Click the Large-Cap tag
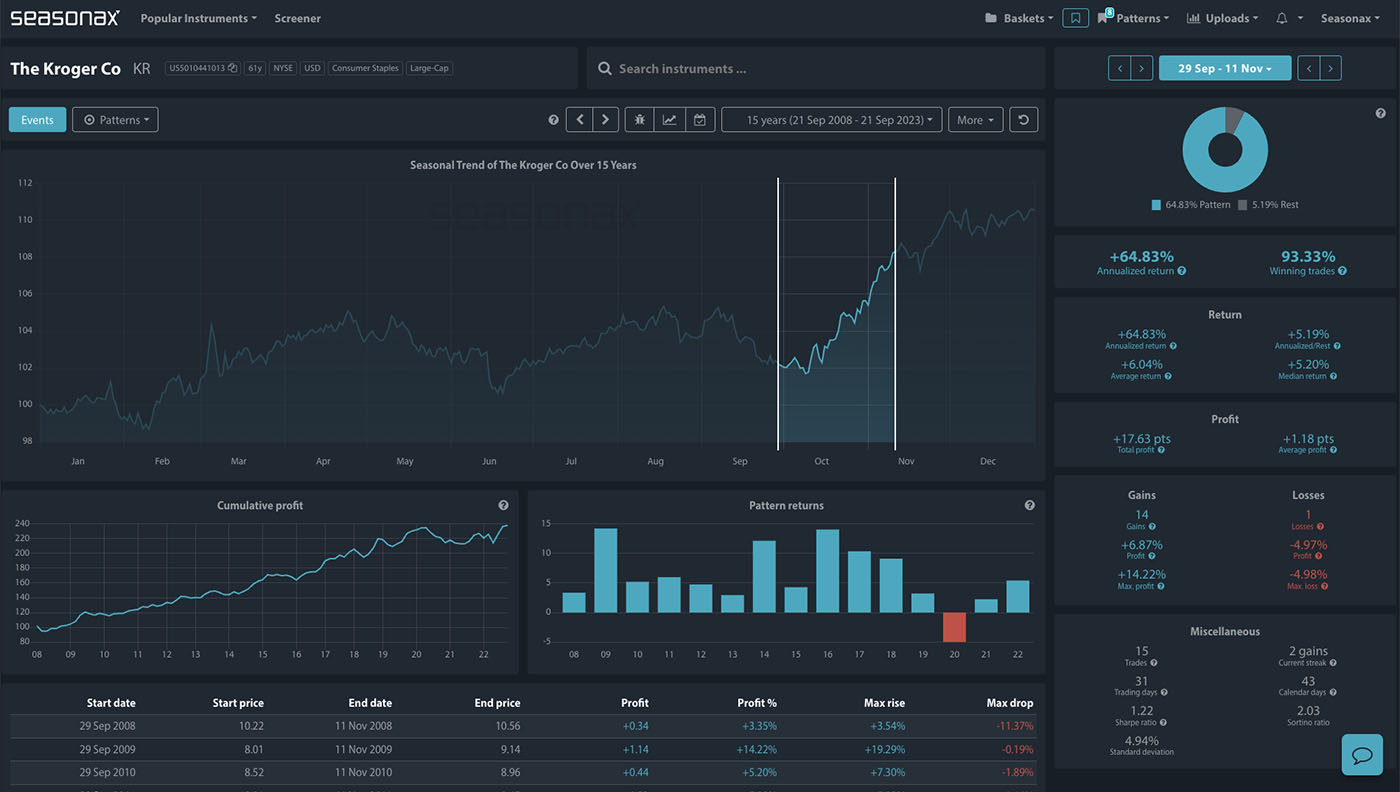This screenshot has height=792, width=1400. 428,68
